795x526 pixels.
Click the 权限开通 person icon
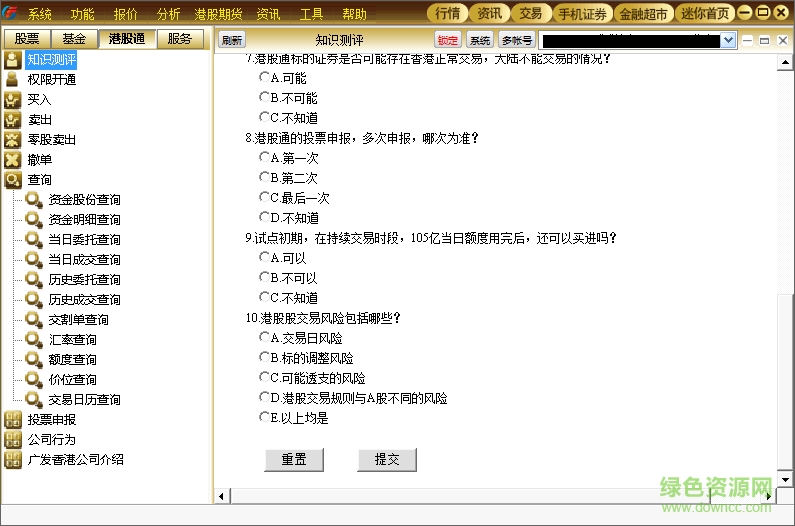13,80
